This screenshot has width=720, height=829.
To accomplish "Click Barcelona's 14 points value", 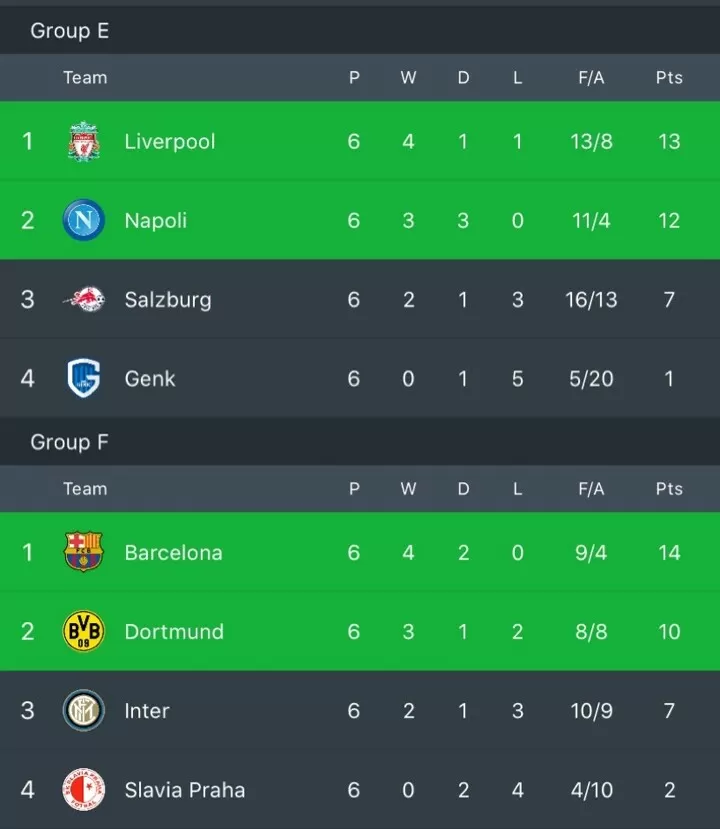I will tap(669, 552).
